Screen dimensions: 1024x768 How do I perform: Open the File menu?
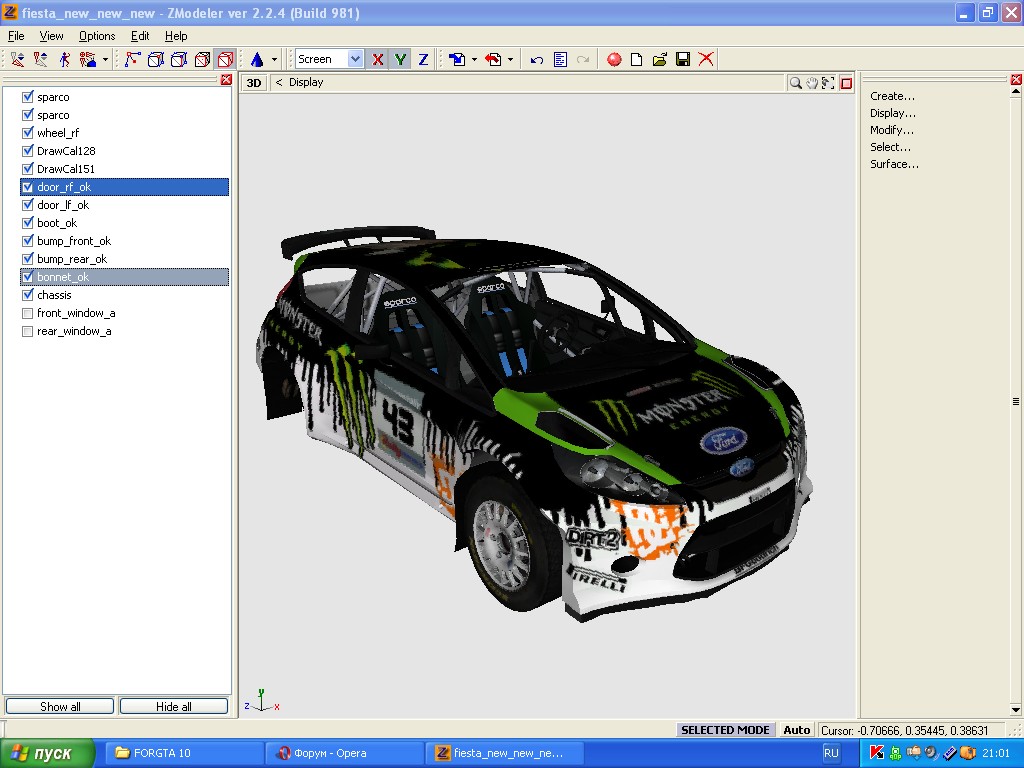pos(16,36)
